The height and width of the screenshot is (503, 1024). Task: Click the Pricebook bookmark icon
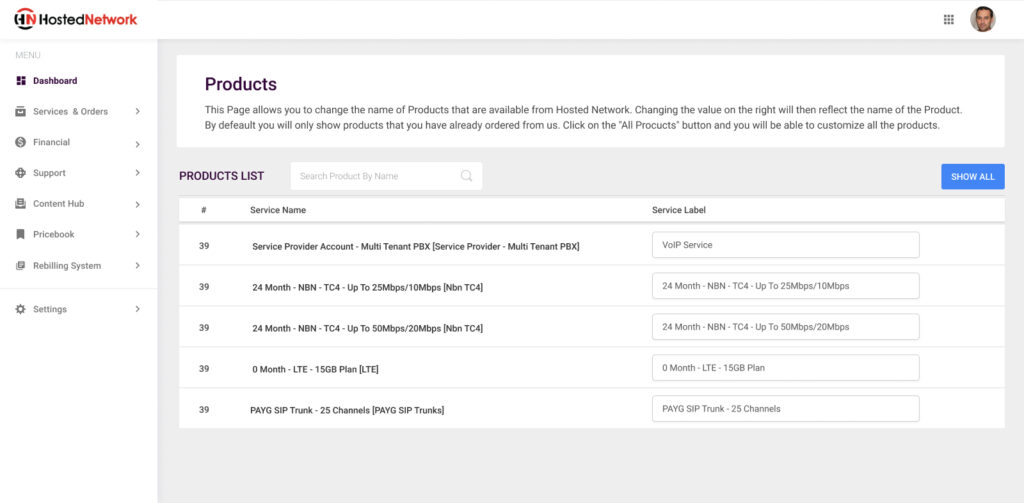(21, 235)
